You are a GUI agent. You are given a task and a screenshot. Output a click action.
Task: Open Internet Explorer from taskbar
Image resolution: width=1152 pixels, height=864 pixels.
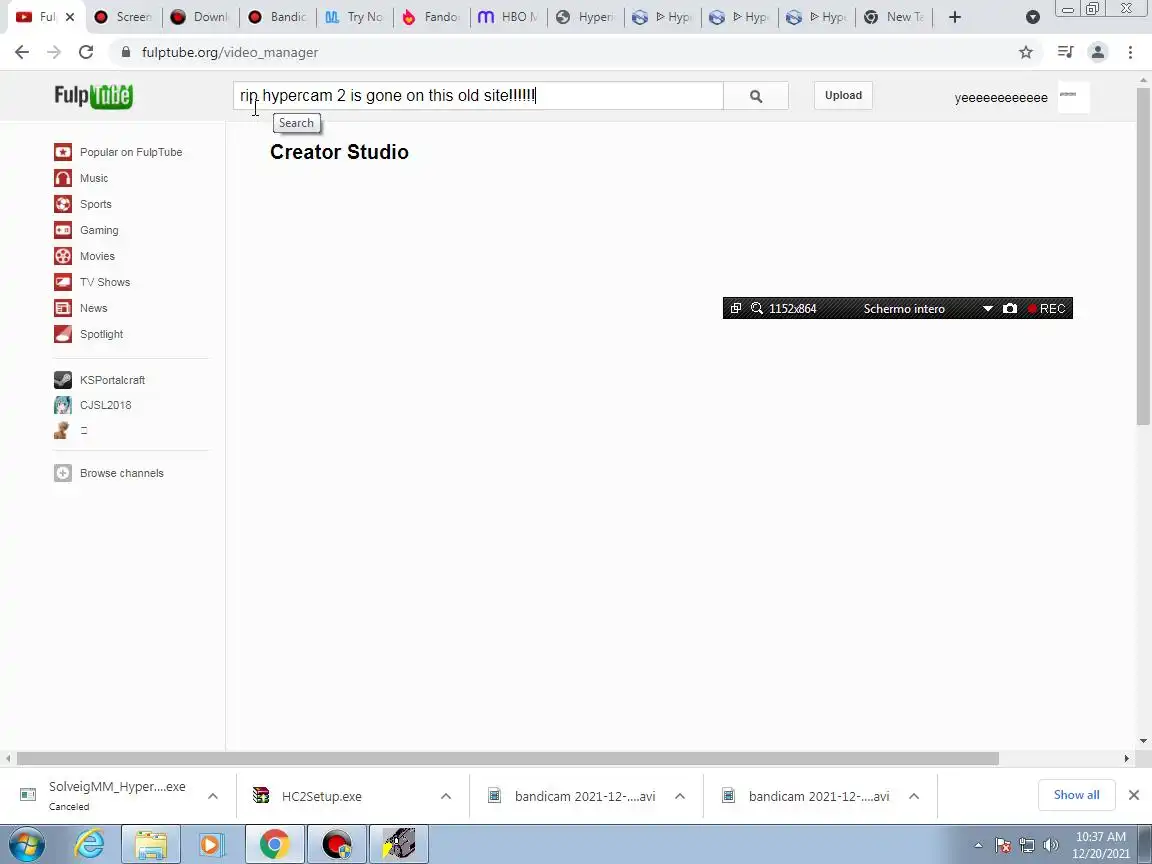(x=90, y=845)
